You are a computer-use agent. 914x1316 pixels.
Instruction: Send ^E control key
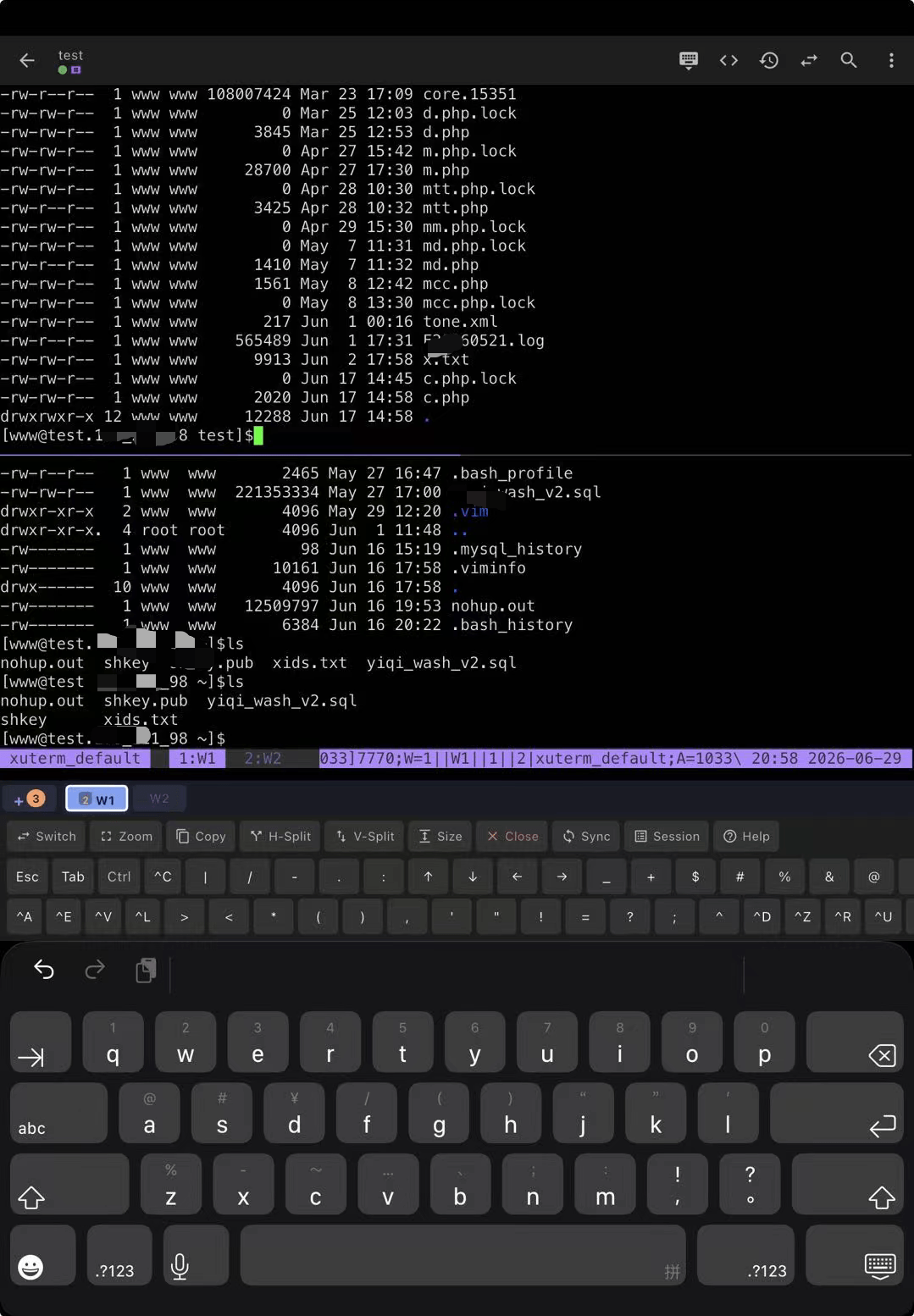tap(64, 916)
